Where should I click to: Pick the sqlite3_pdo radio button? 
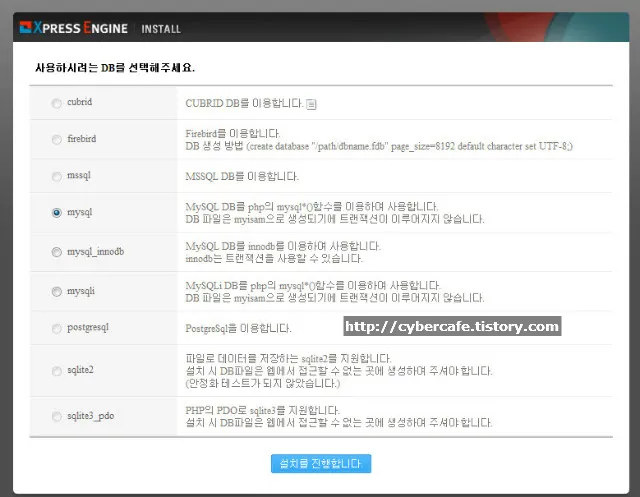click(x=56, y=415)
